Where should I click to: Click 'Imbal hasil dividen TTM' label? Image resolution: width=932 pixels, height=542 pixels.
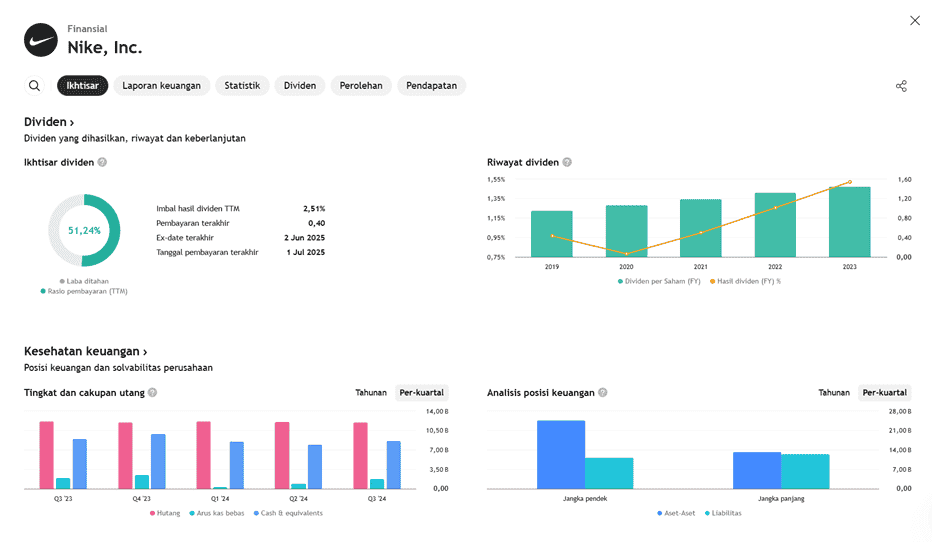pyautogui.click(x=198, y=209)
